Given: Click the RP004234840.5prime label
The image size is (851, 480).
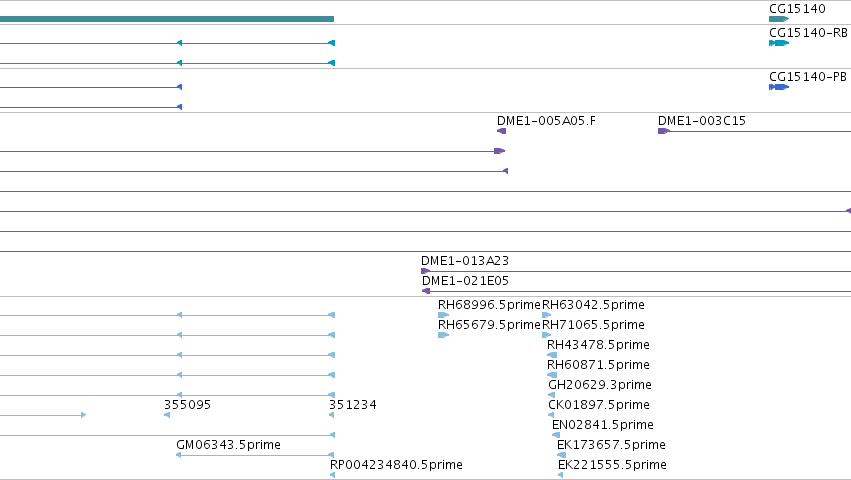Looking at the screenshot, I should click(396, 465).
